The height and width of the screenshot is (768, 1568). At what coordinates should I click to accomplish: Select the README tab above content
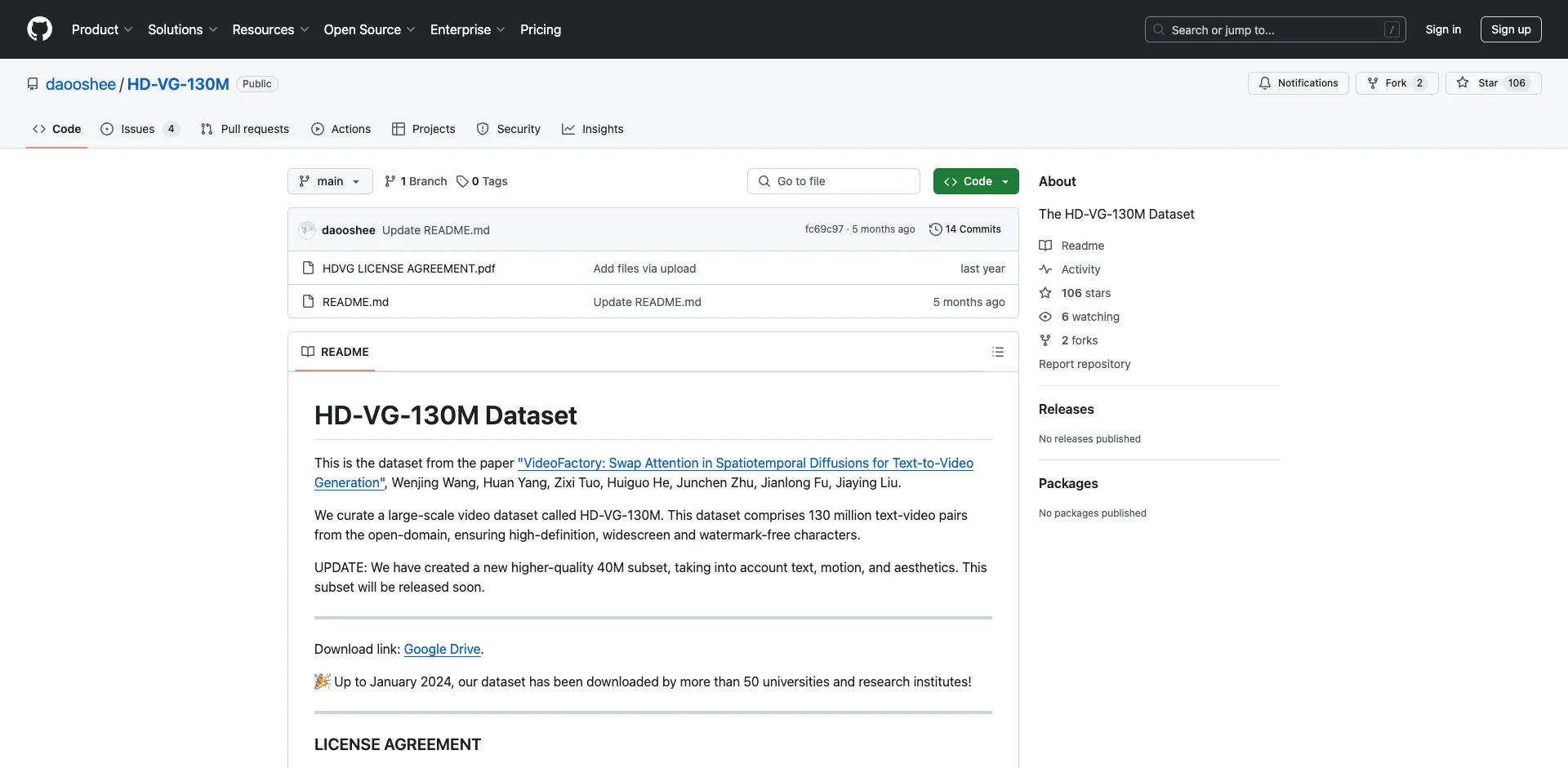click(x=335, y=352)
